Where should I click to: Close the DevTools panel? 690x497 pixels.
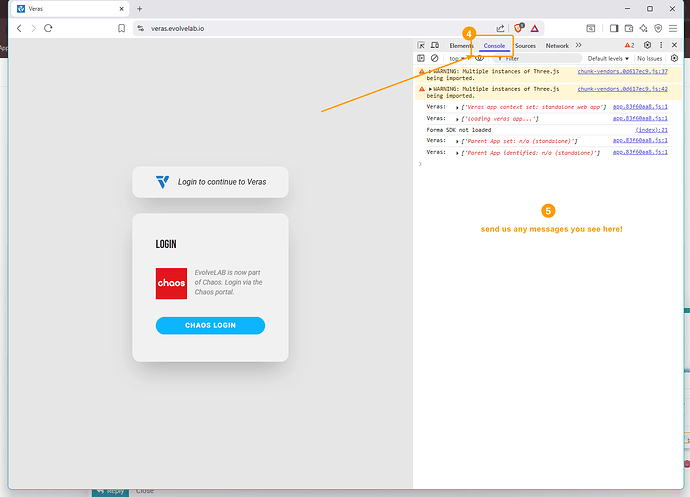(674, 45)
